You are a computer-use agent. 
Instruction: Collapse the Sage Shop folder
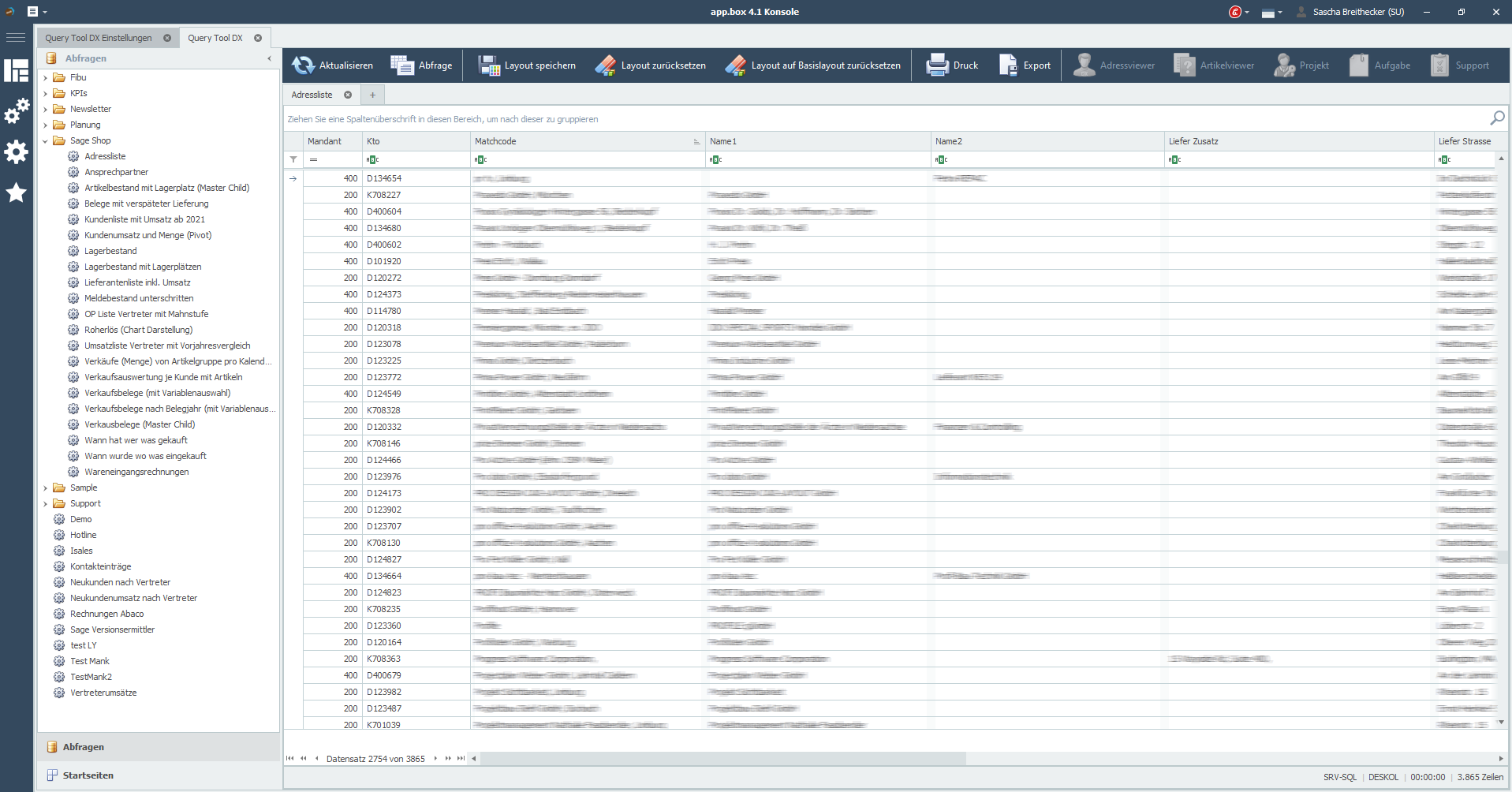[x=45, y=140]
